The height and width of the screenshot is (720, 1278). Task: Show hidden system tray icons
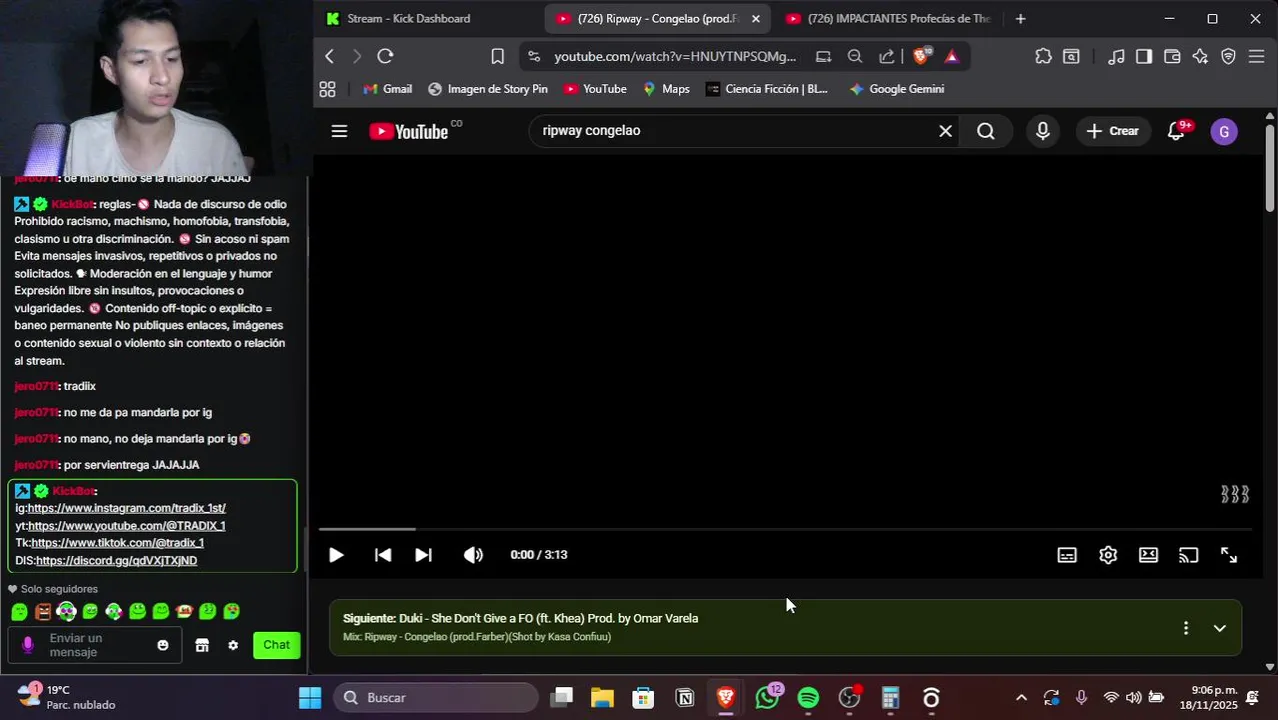coord(1021,697)
